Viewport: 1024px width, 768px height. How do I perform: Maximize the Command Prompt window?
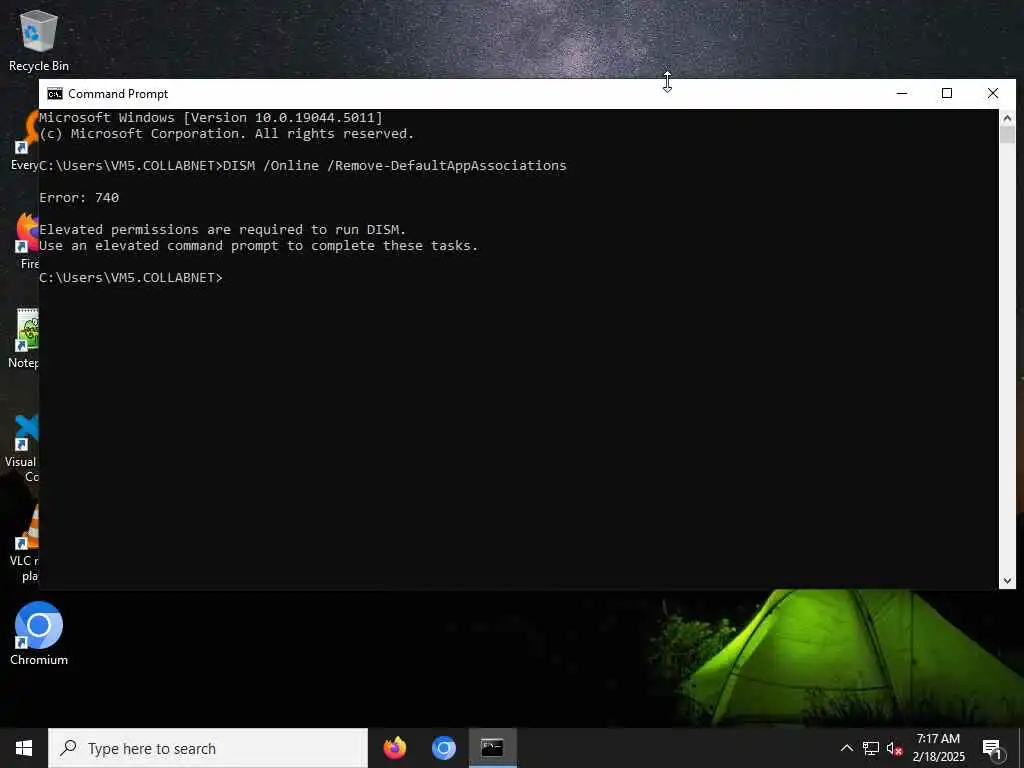pyautogui.click(x=947, y=93)
